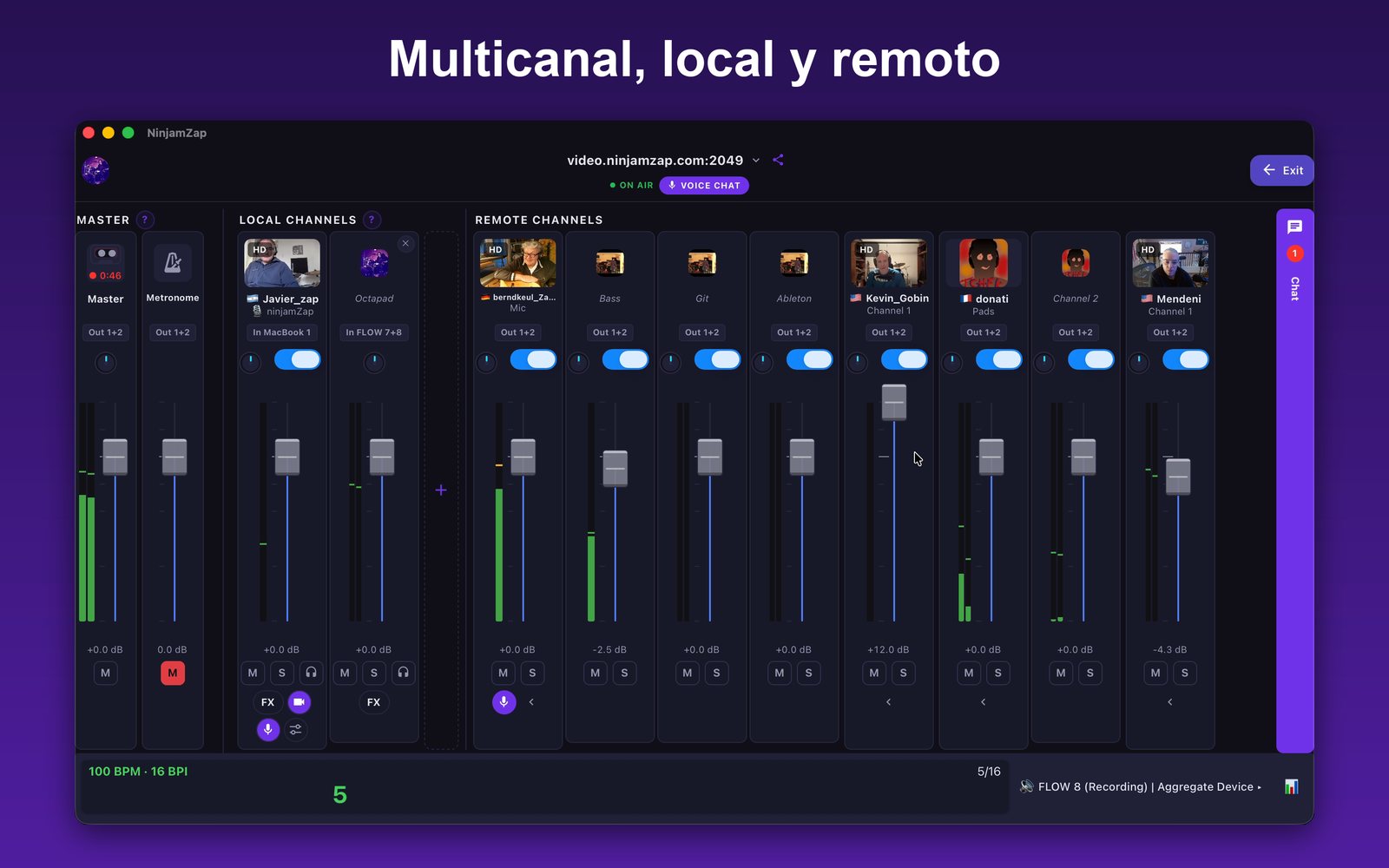
Task: Solo the Bass remote channel
Action: point(624,673)
